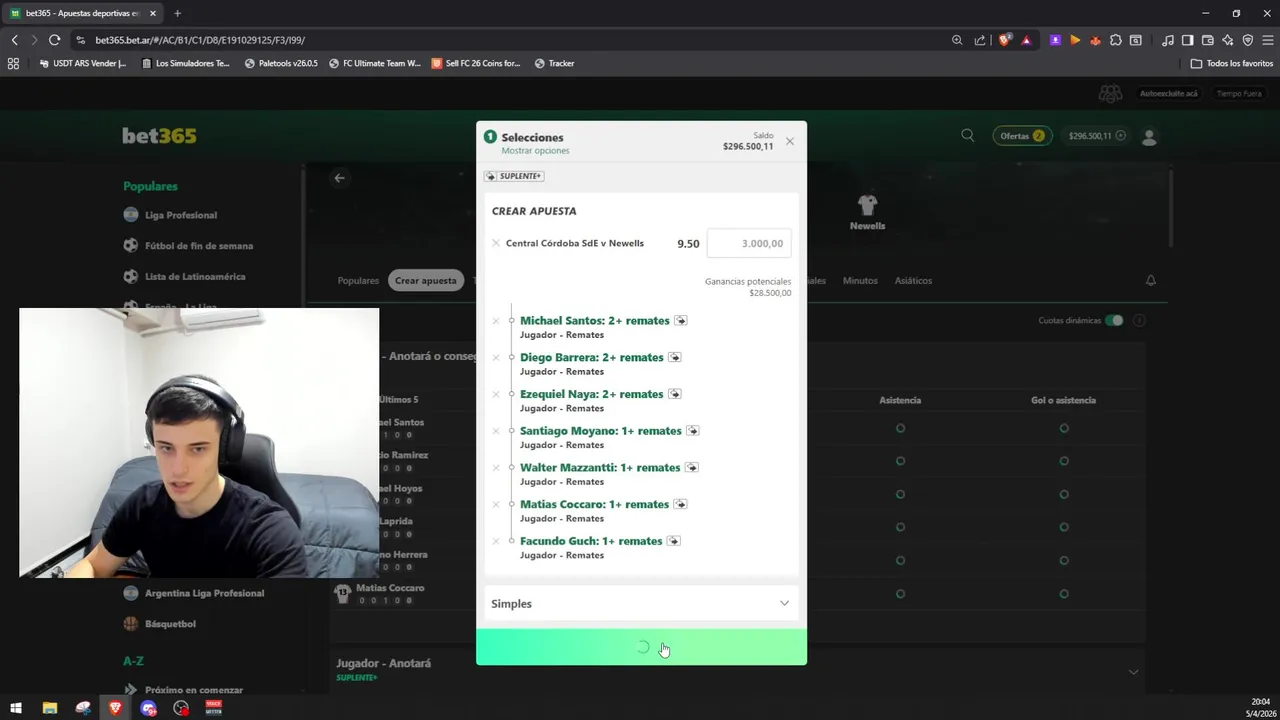Image resolution: width=1280 pixels, height=720 pixels.
Task: Remove the Central Córdoba v Newells bet
Action: pos(495,243)
